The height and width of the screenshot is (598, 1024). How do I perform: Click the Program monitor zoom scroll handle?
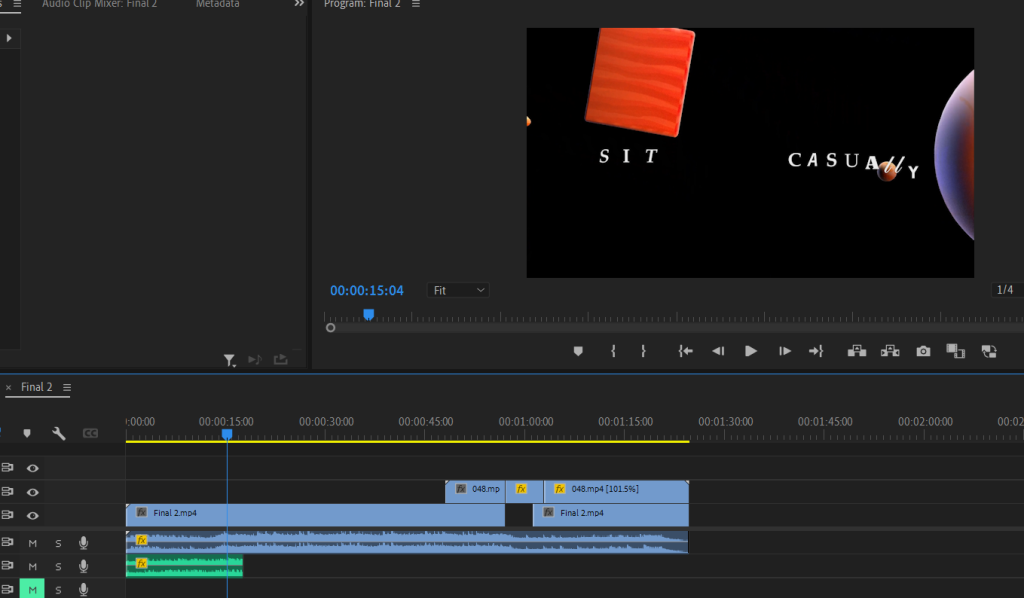330,328
